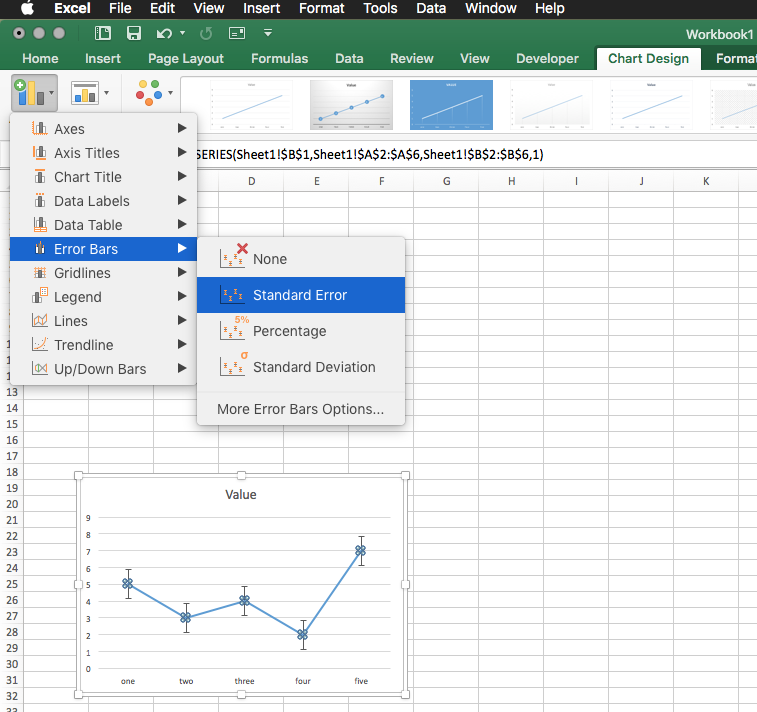This screenshot has height=712, width=757.
Task: Expand the Data Labels submenu
Action: pyautogui.click(x=103, y=201)
